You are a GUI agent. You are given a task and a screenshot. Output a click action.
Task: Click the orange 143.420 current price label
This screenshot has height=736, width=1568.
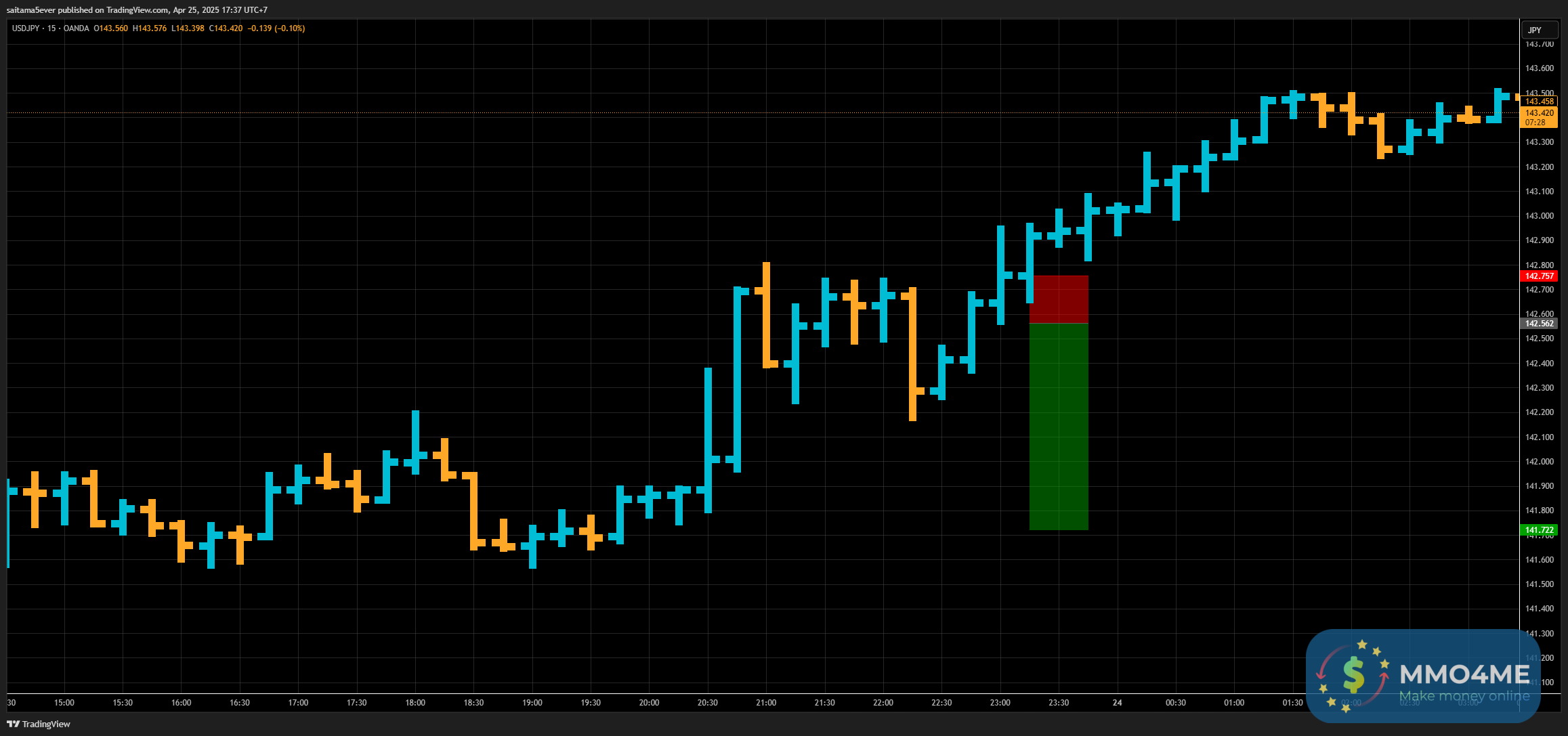click(1539, 113)
